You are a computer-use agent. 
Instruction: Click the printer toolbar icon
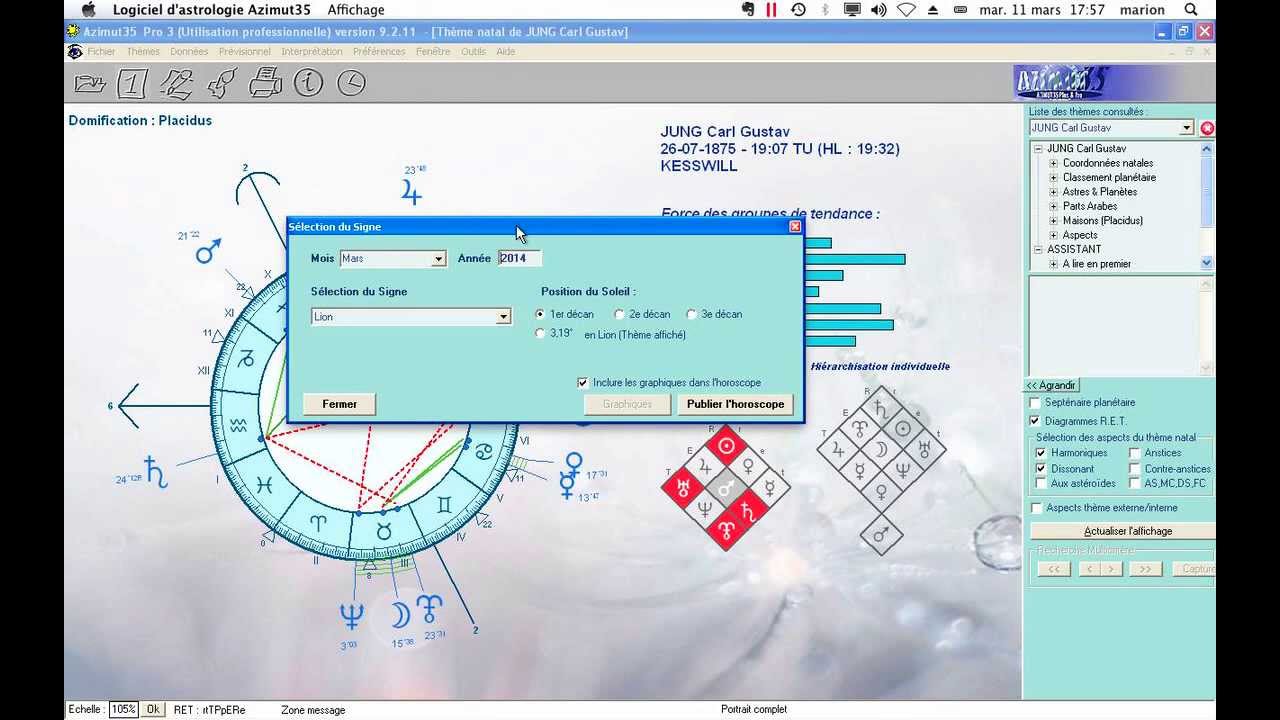coord(265,82)
